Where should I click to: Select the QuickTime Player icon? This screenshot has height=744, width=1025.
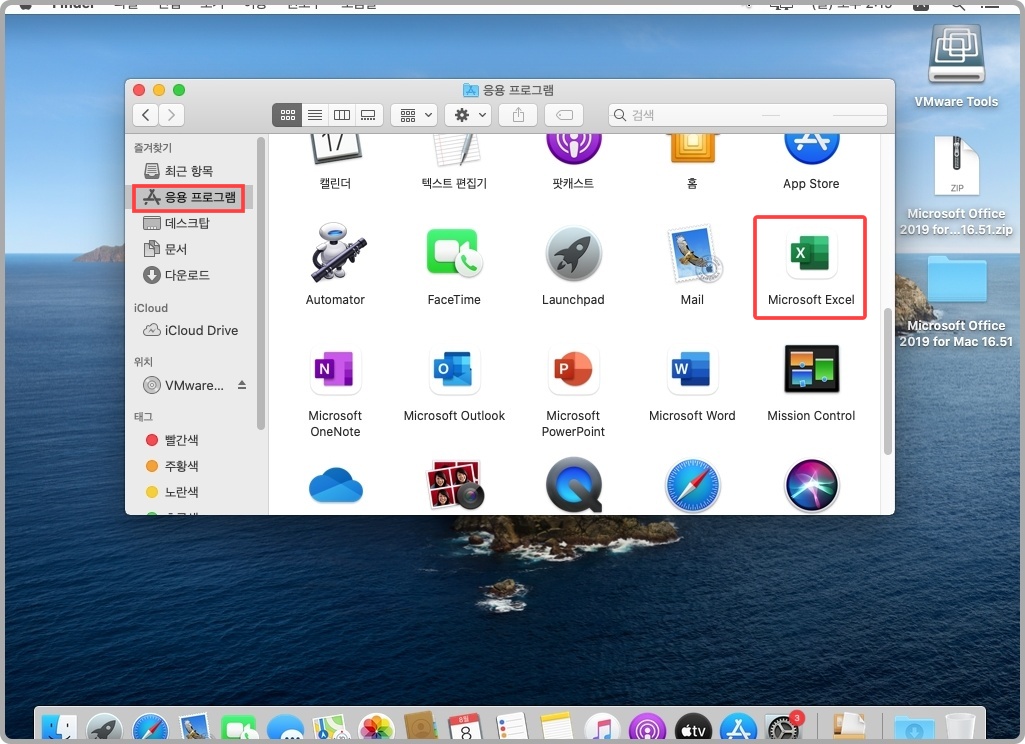click(573, 485)
